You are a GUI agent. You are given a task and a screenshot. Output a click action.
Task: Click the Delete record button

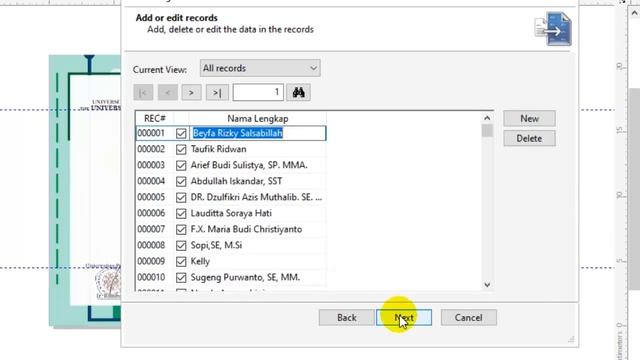[x=529, y=138]
